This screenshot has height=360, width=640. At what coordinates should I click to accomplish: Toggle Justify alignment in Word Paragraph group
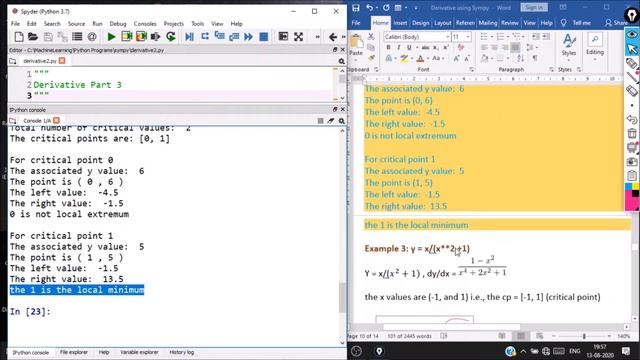515,48
